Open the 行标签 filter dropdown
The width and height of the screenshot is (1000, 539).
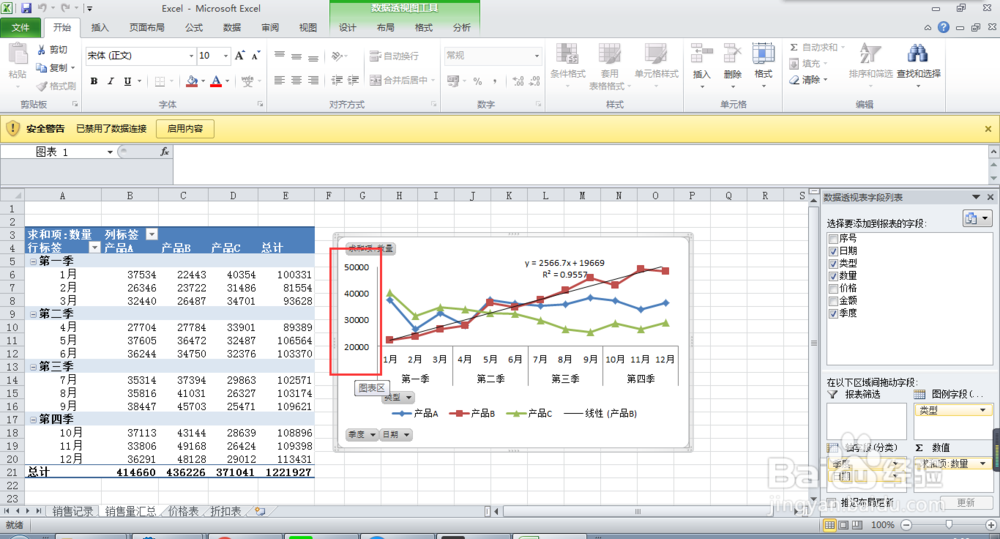[x=94, y=247]
